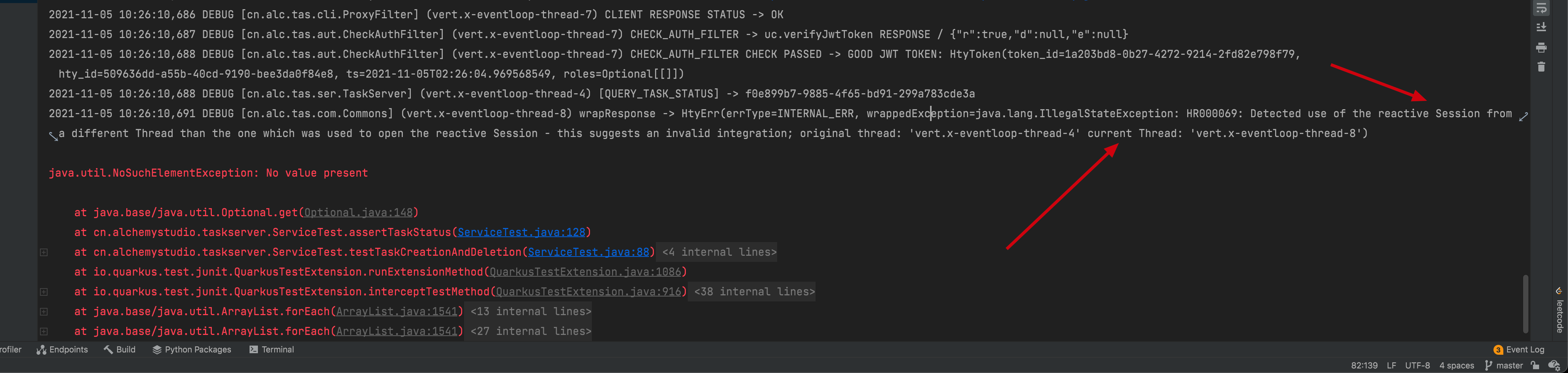Viewport: 1568px width, 373px height.
Task: Click gutter plus icon beside testTaskCreationAndDeletion line
Action: pos(44,252)
